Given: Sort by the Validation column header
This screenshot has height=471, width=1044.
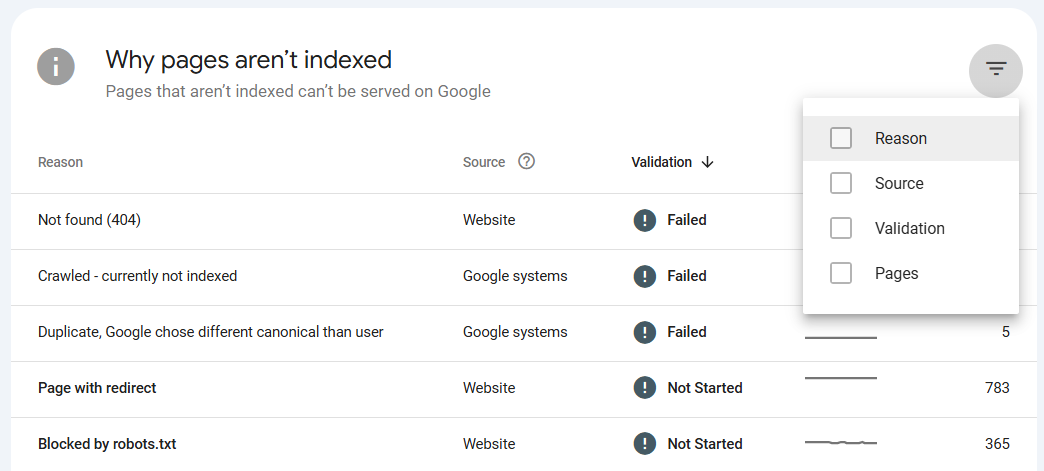Looking at the screenshot, I should [x=661, y=162].
